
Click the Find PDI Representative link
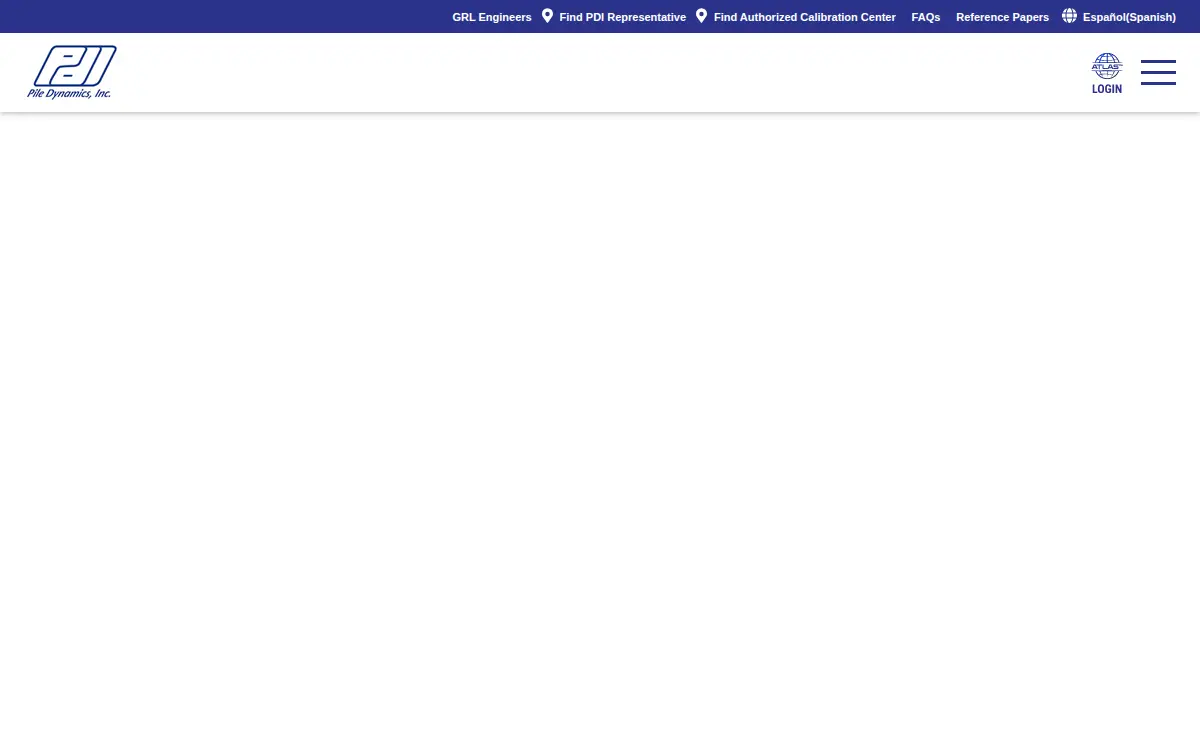(622, 17)
